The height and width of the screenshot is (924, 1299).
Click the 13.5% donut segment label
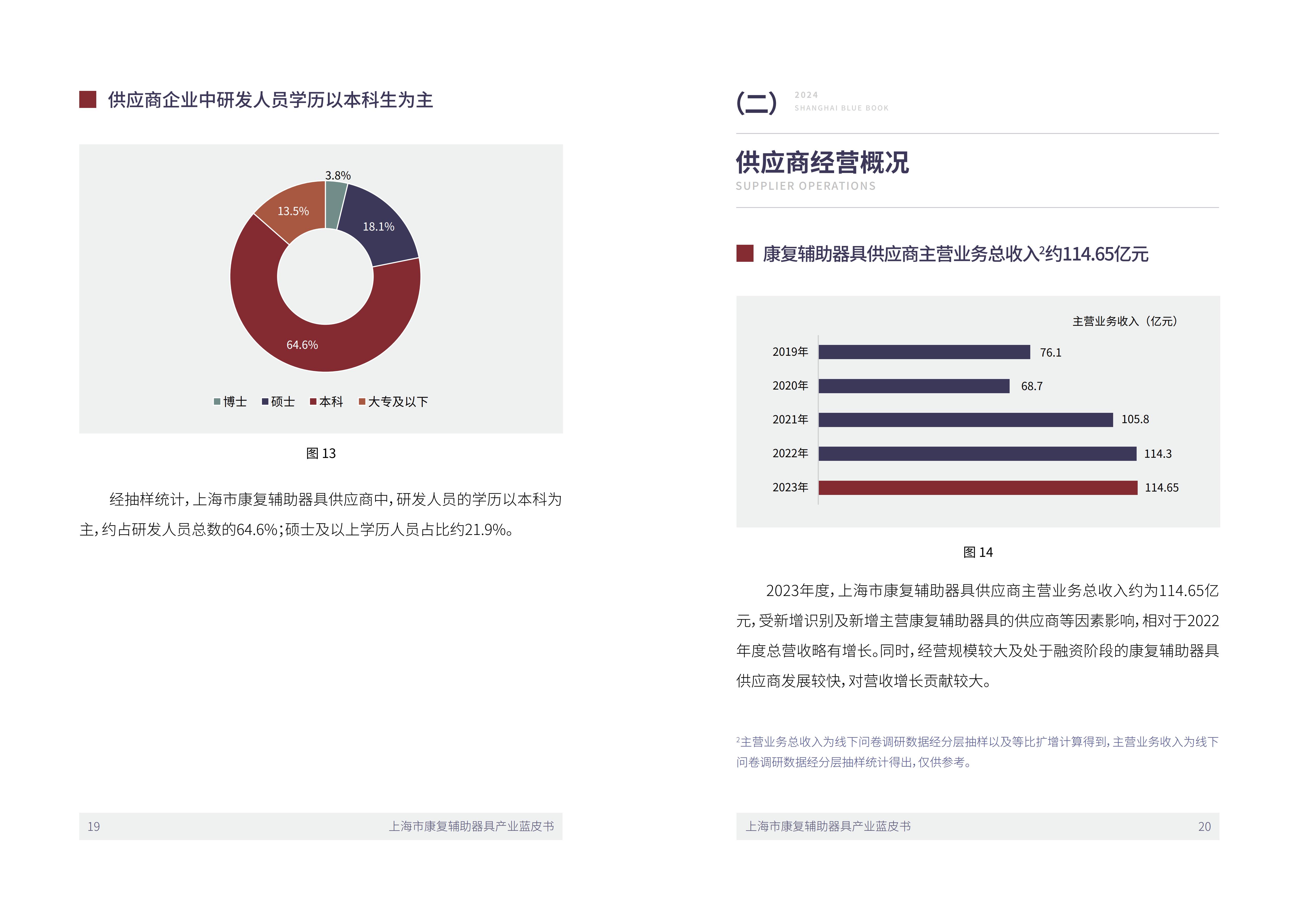tap(293, 211)
